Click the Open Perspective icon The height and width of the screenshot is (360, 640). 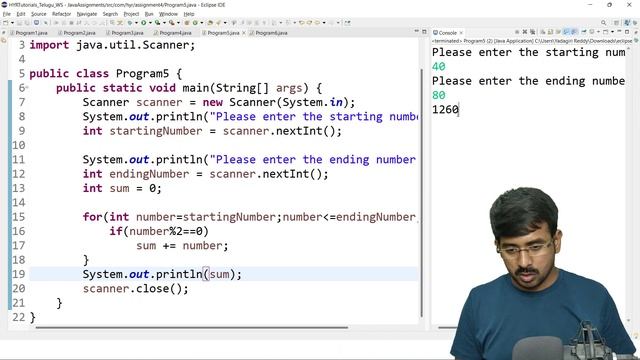(x=616, y=23)
